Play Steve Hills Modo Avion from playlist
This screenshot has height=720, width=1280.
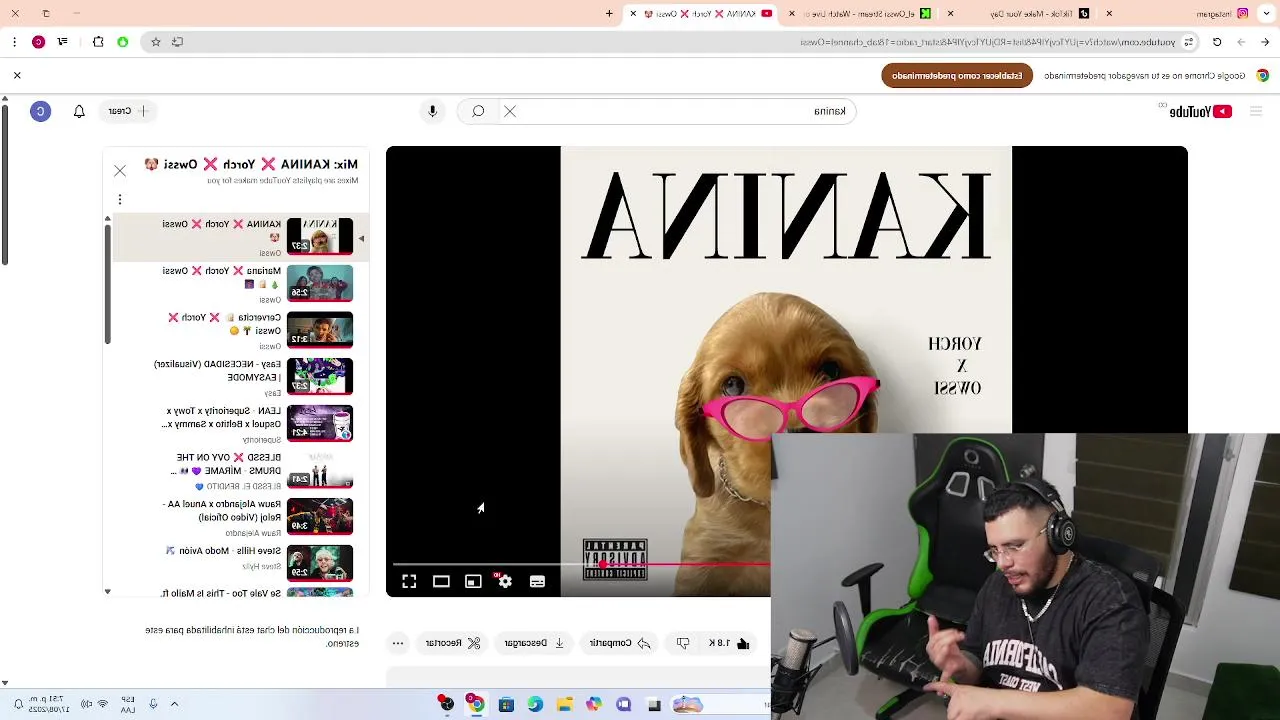tap(240, 564)
